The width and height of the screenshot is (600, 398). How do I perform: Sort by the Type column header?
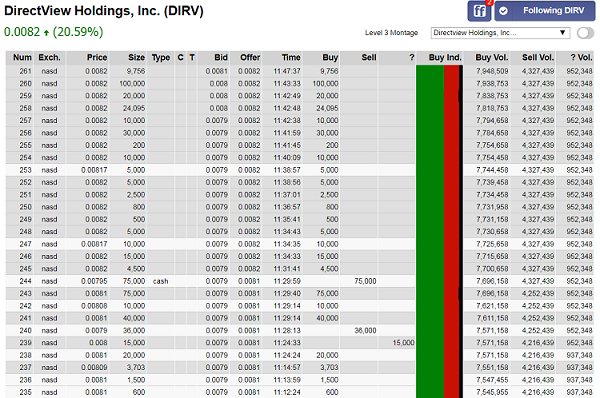161,57
